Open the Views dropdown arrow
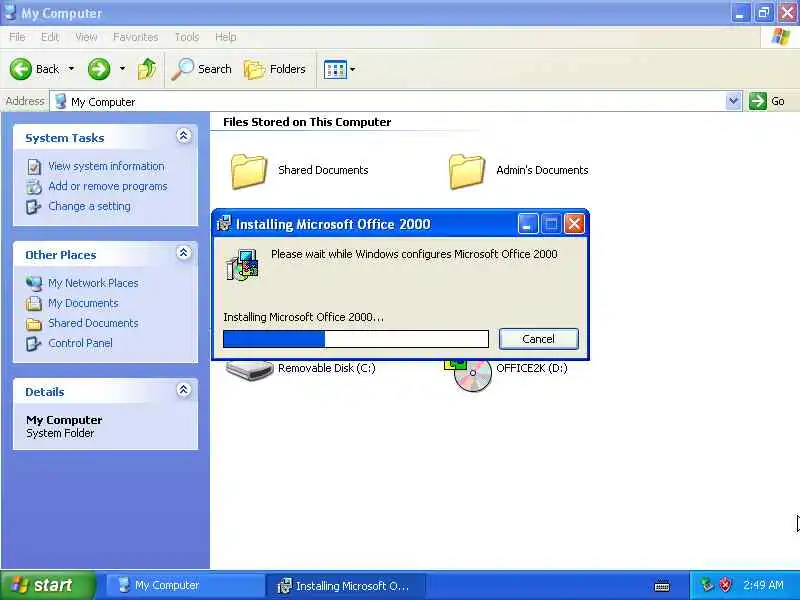This screenshot has width=800, height=600. (x=353, y=69)
